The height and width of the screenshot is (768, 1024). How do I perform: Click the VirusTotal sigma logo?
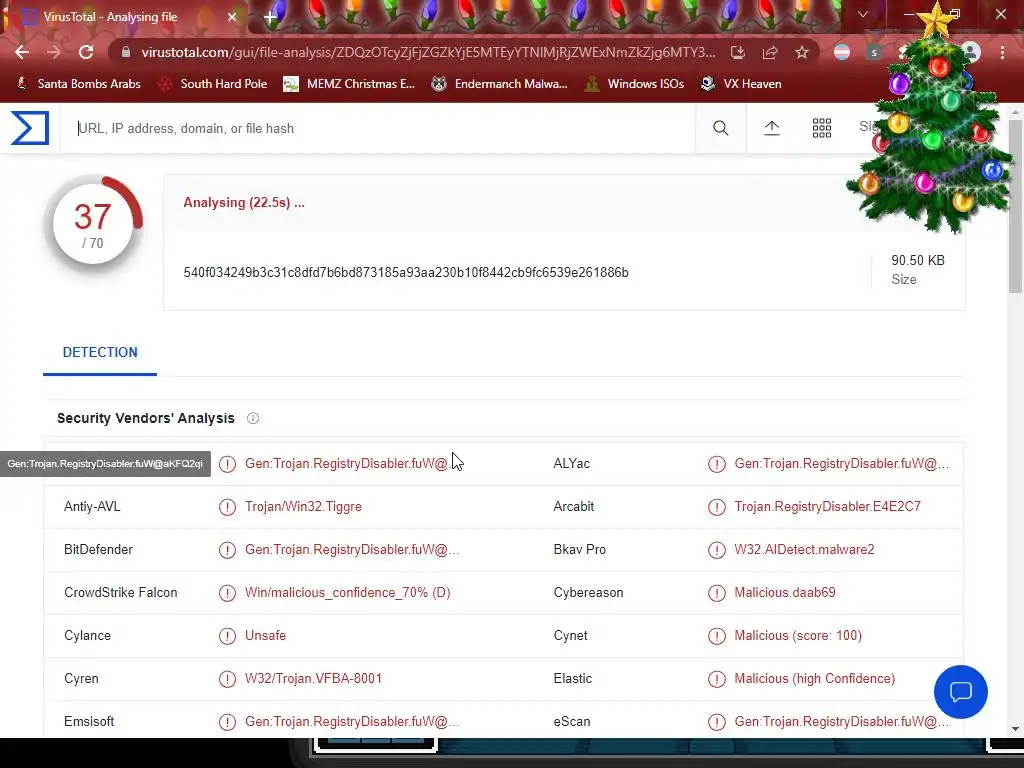pos(30,128)
